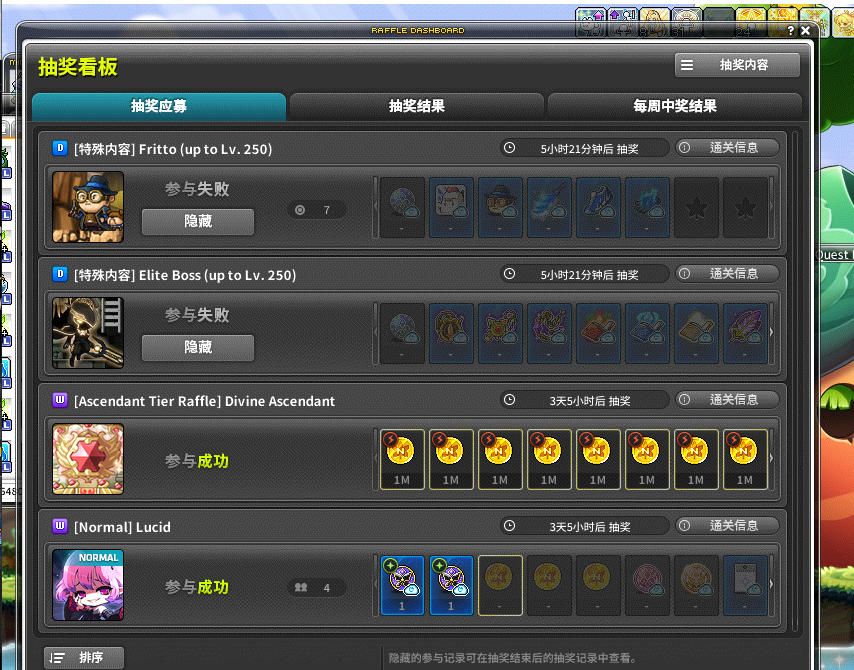854x670 pixels.
Task: Select the purple chain reward in Elite Boss row
Action: click(549, 333)
